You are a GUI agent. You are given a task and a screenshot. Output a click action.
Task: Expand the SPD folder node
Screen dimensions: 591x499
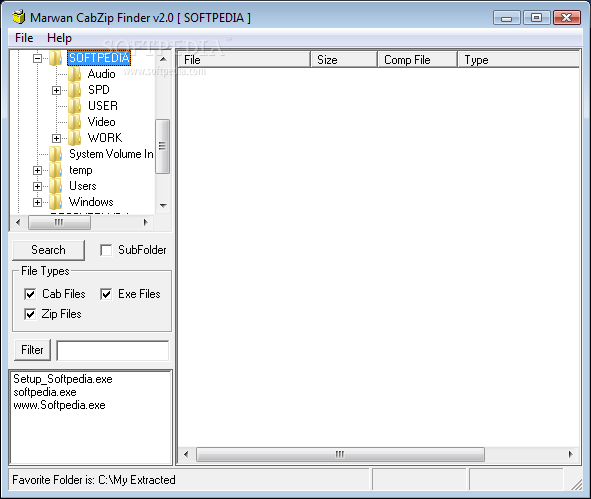tap(56, 90)
